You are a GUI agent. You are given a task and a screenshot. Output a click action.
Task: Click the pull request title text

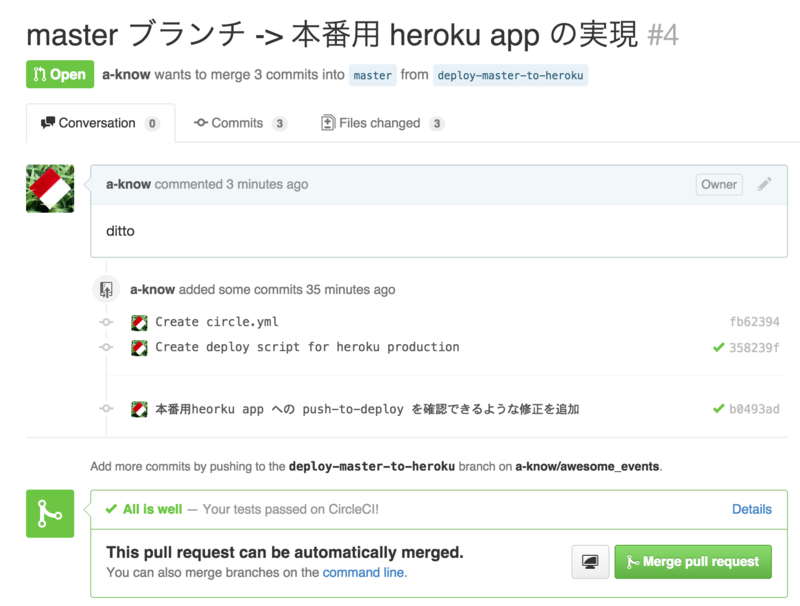[332, 35]
